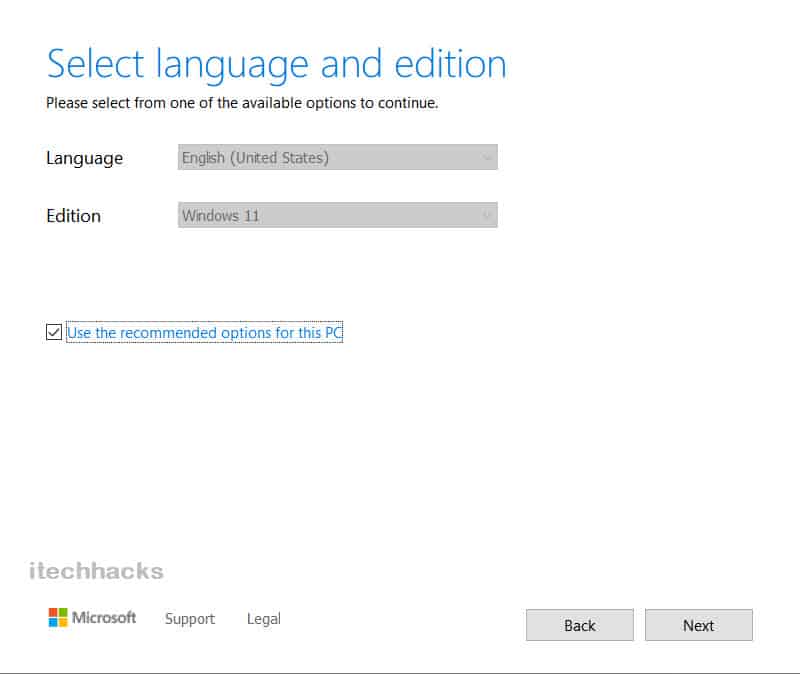800x674 pixels.
Task: Uncheck the recommended options checkbox
Action: (54, 332)
